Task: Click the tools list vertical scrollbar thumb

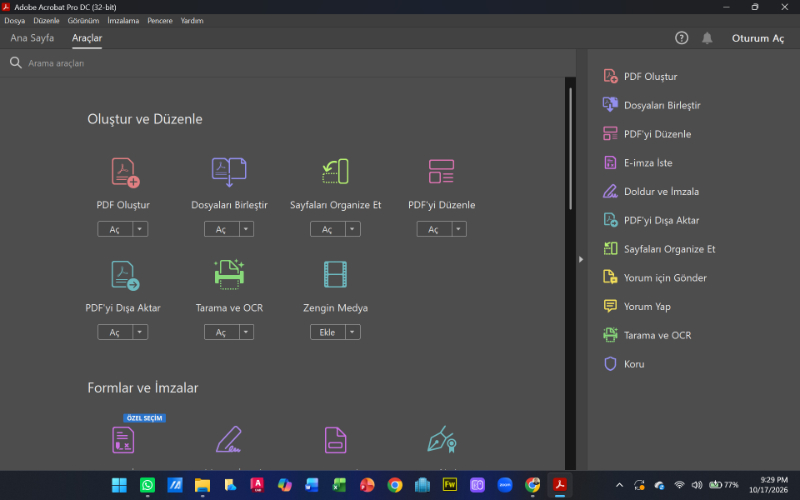Action: (x=570, y=148)
